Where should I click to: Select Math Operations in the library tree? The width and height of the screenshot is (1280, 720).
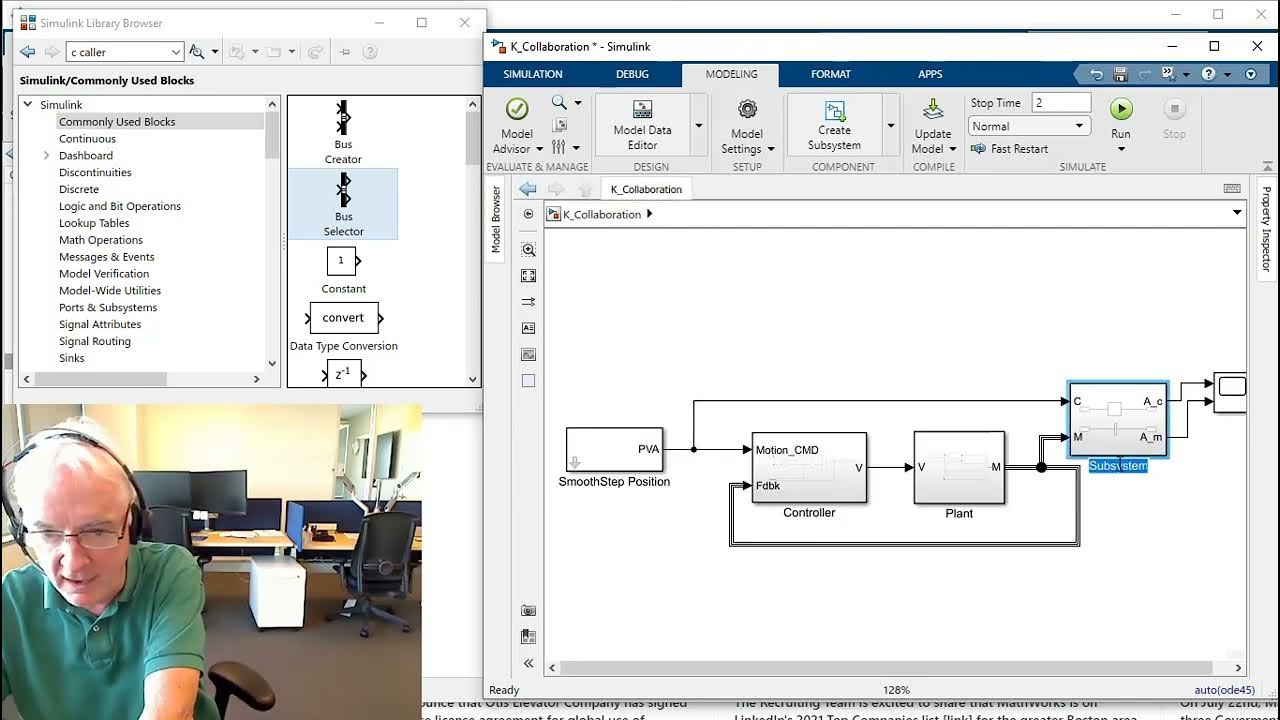coord(101,240)
